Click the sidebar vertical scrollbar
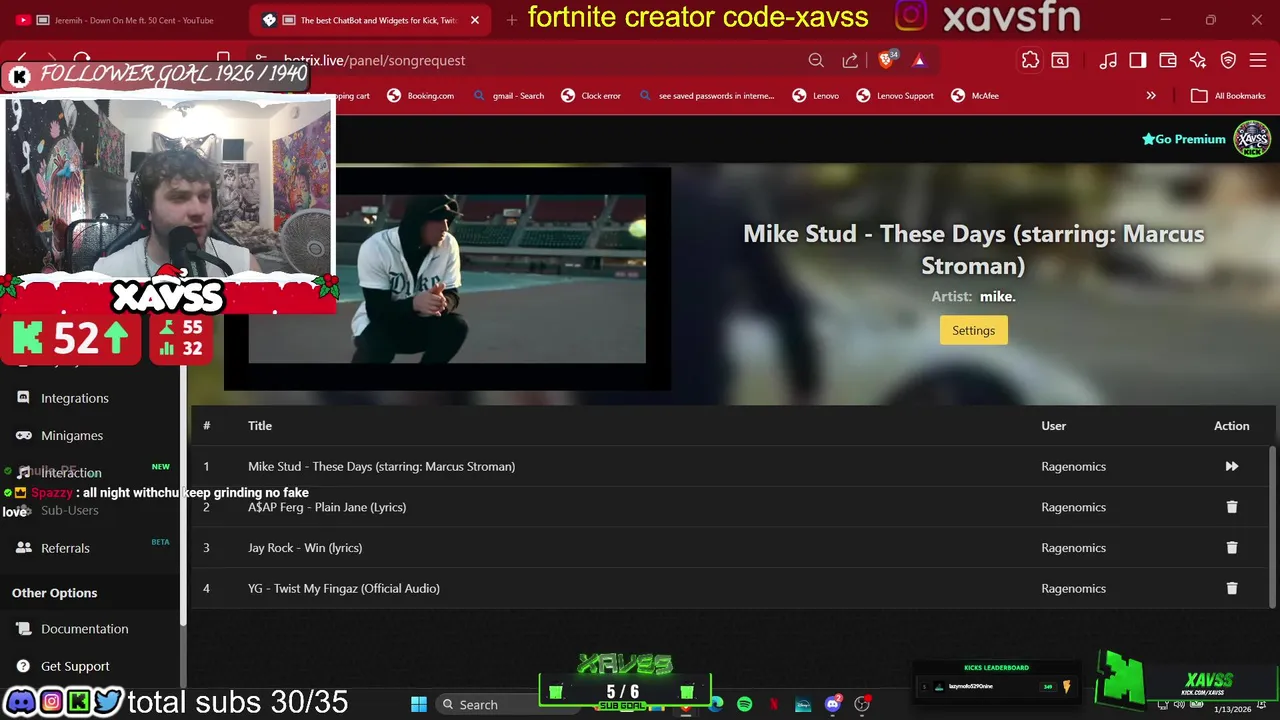This screenshot has height=720, width=1280. coord(184,495)
